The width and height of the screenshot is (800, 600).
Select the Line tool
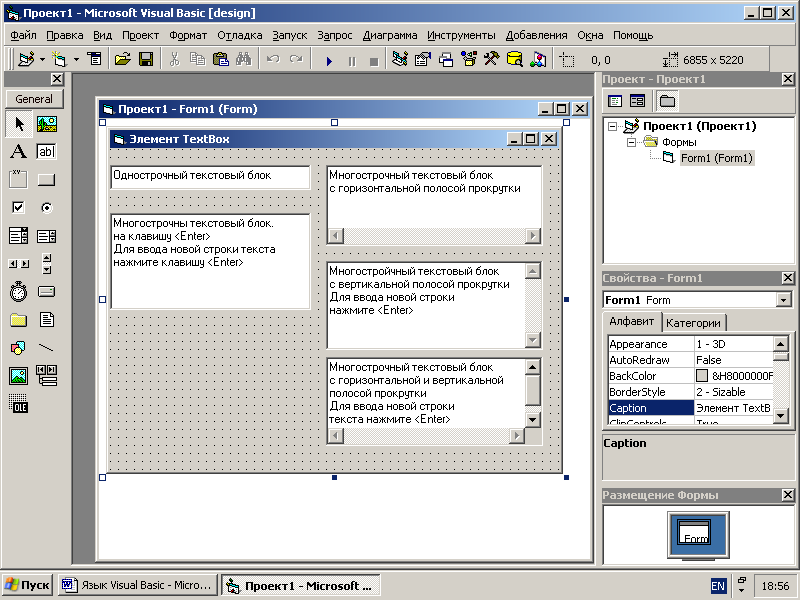[46, 348]
